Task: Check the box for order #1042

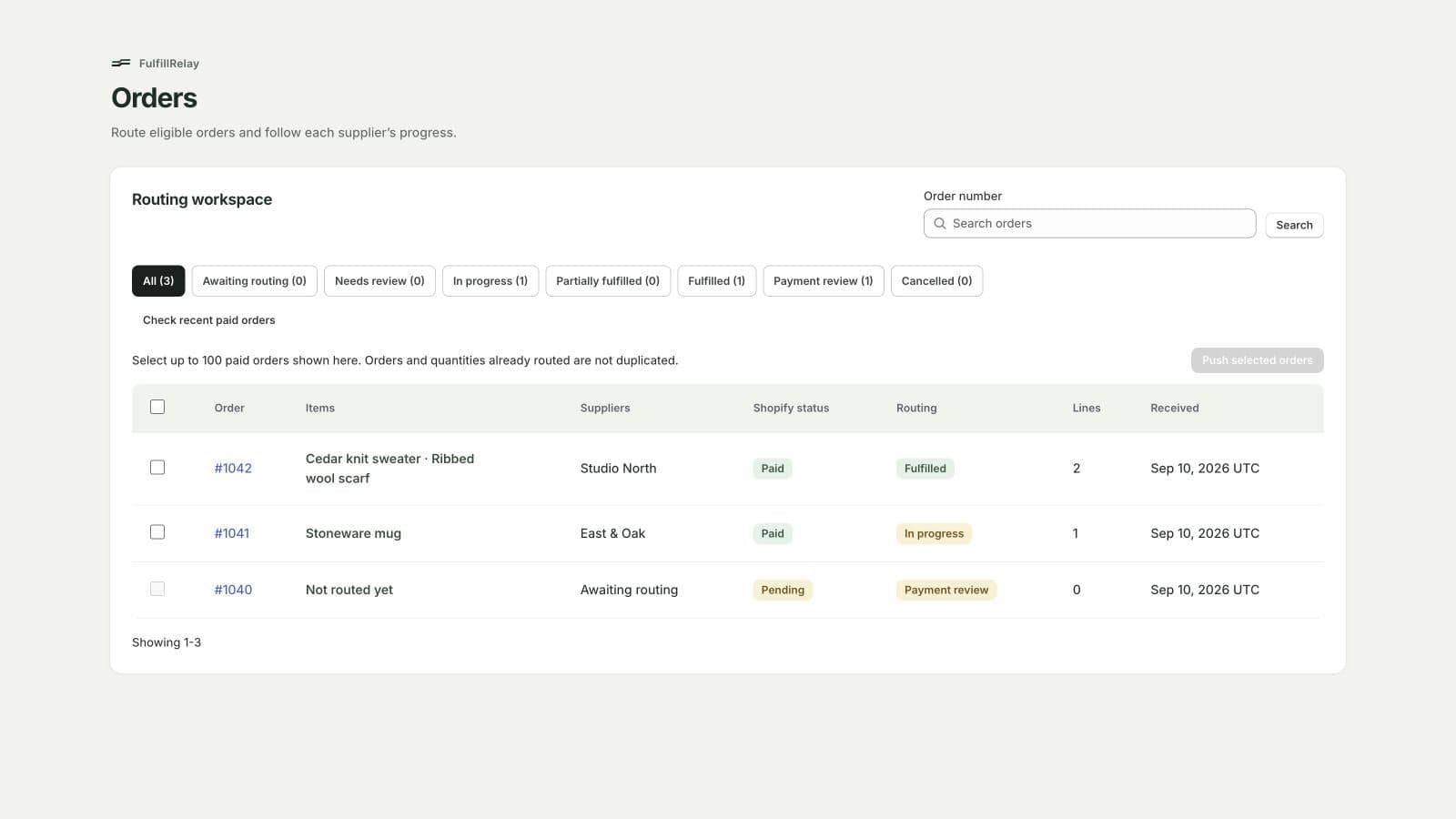Action: (x=157, y=468)
